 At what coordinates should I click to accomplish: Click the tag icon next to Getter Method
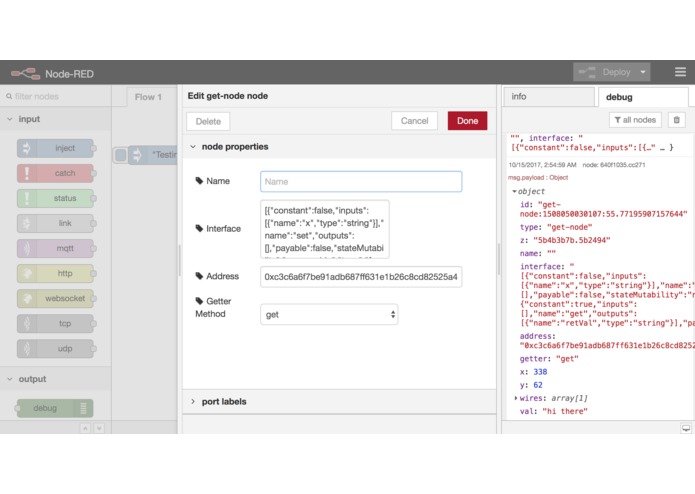pos(199,301)
